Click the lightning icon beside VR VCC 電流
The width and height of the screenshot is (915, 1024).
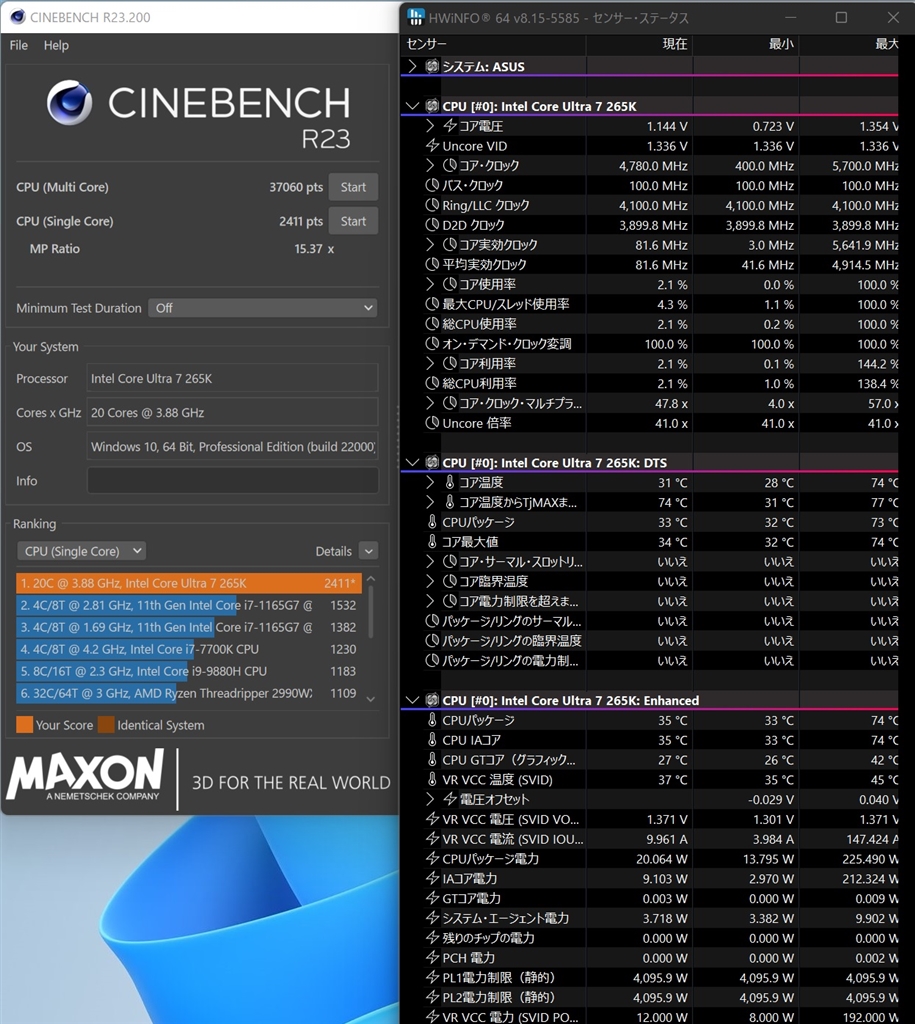point(432,839)
